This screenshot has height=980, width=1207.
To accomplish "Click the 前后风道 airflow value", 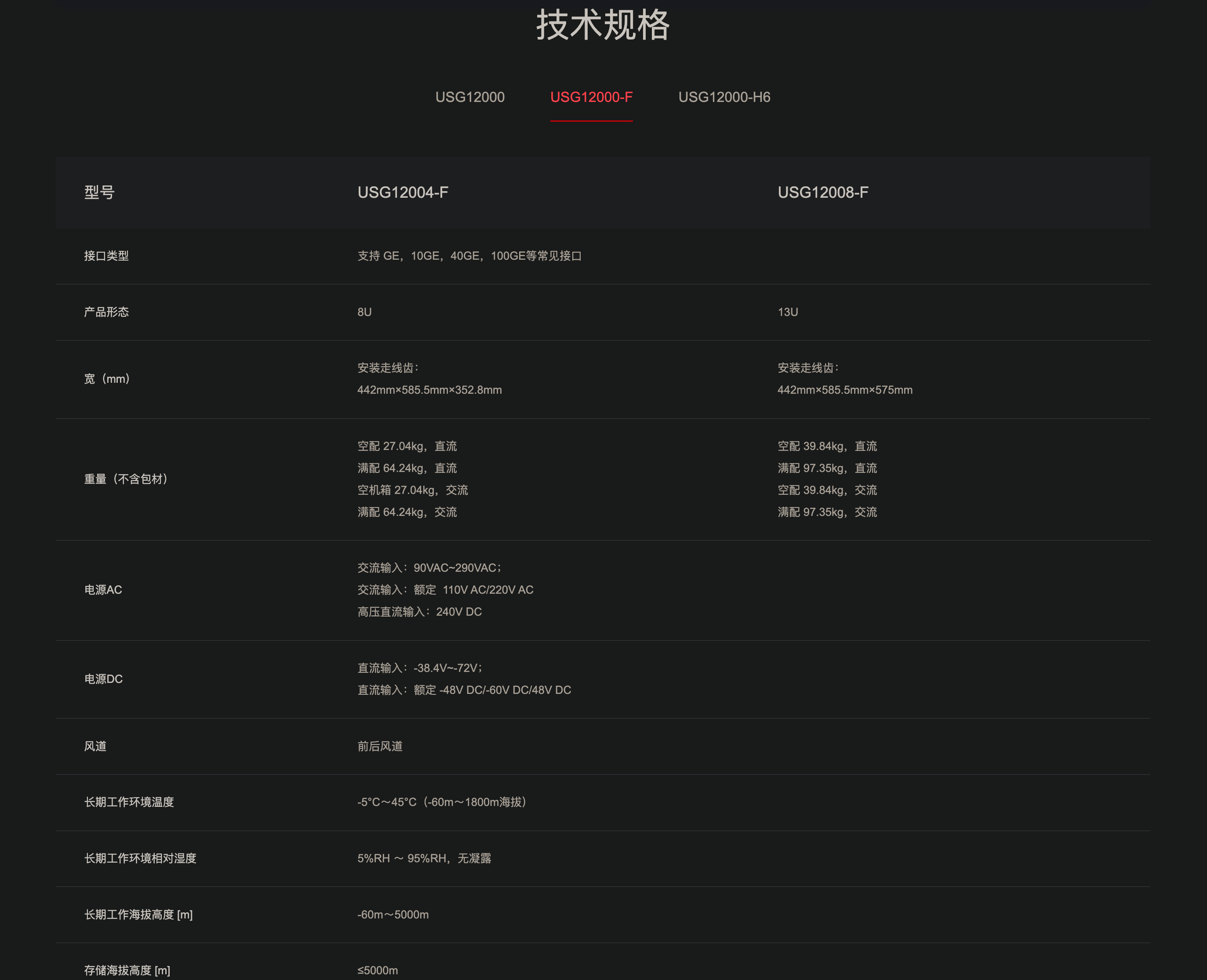I will (x=379, y=746).
